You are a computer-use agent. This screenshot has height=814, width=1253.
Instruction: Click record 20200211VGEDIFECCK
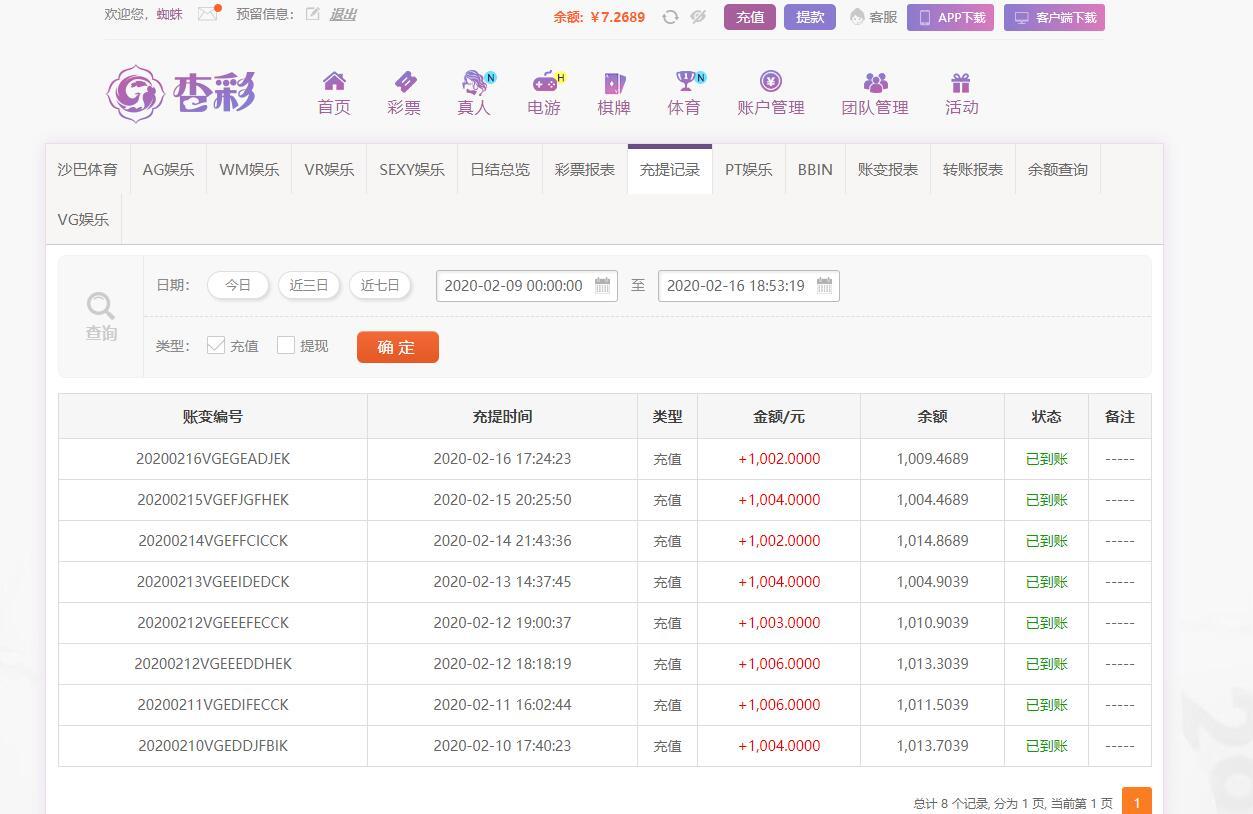213,705
